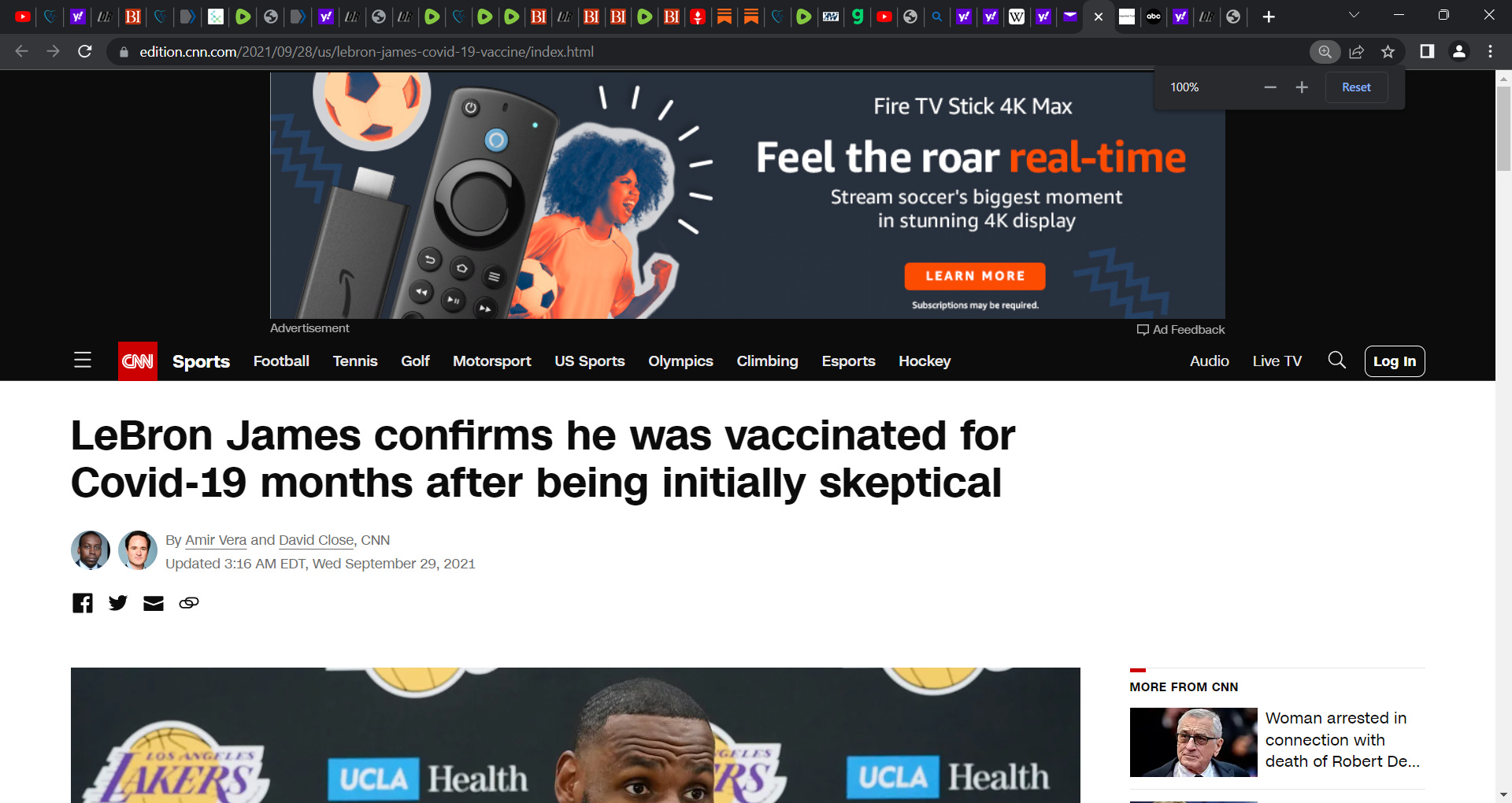This screenshot has width=1512, height=803.
Task: Bookmark this page with star icon
Action: (1388, 52)
